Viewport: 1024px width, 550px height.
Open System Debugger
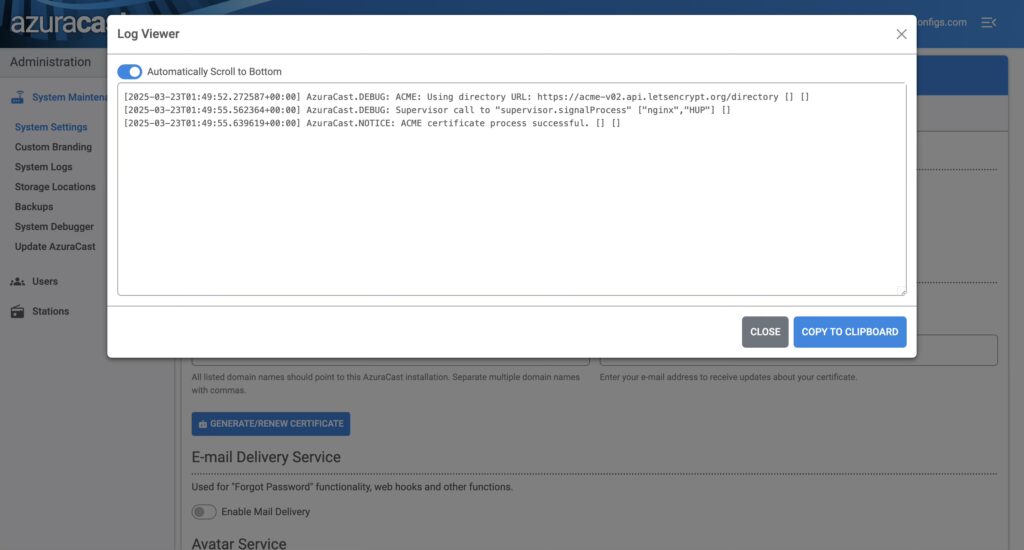[x=54, y=227]
